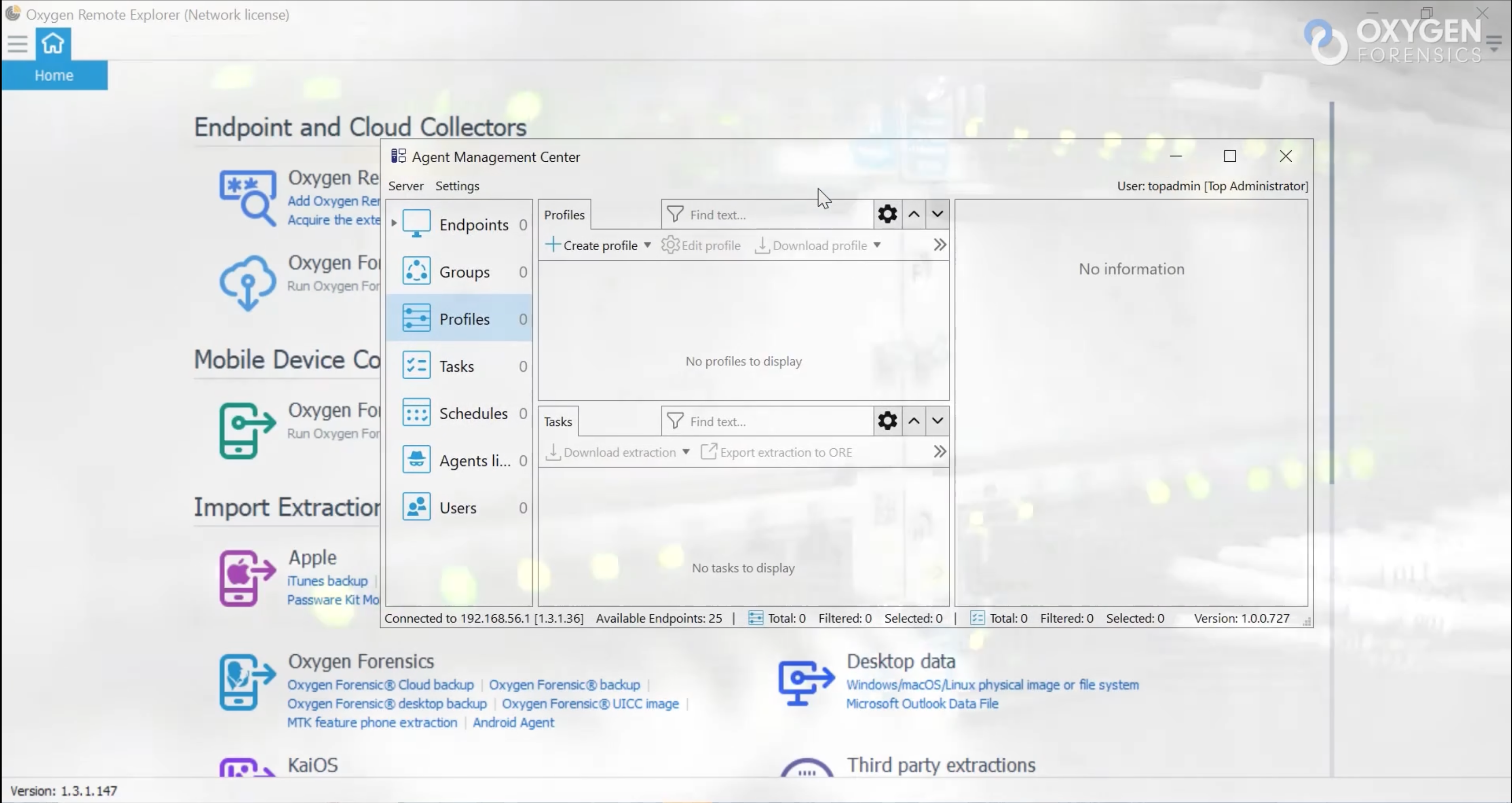The width and height of the screenshot is (1512, 803).
Task: Open the Tasks panel gear settings
Action: [887, 420]
